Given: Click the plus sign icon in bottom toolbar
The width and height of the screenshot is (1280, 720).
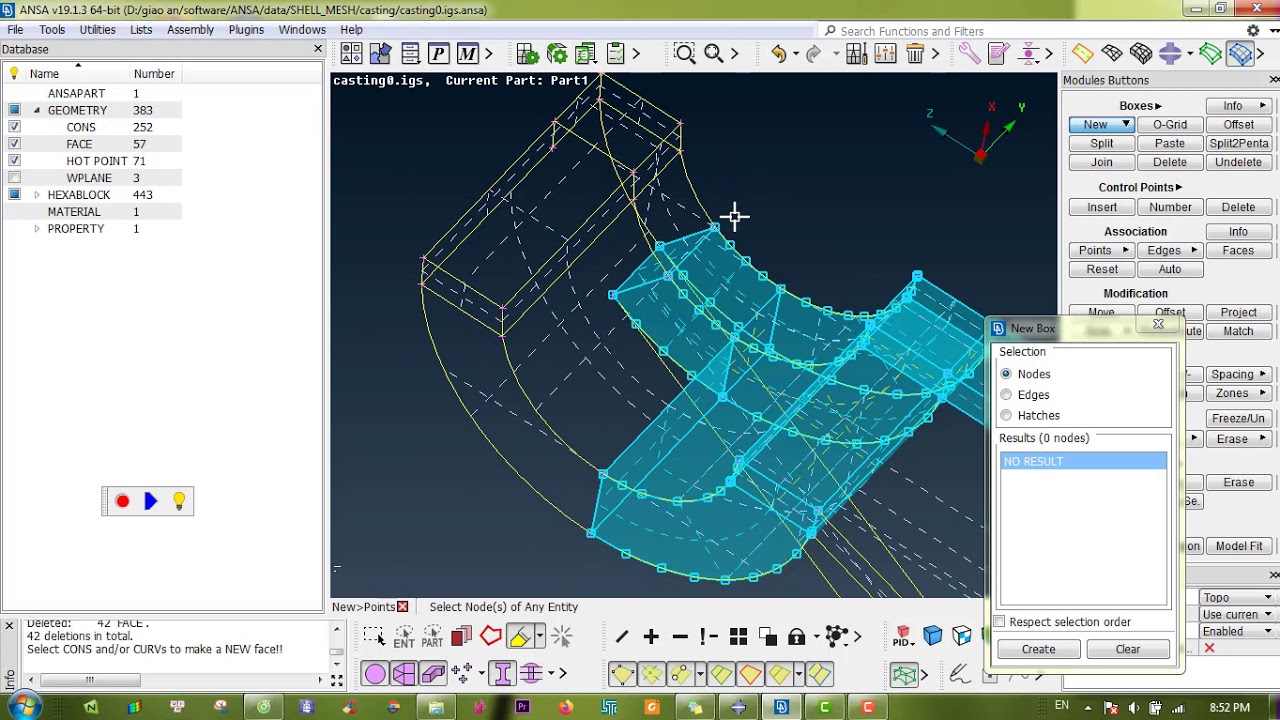Looking at the screenshot, I should coord(651,636).
